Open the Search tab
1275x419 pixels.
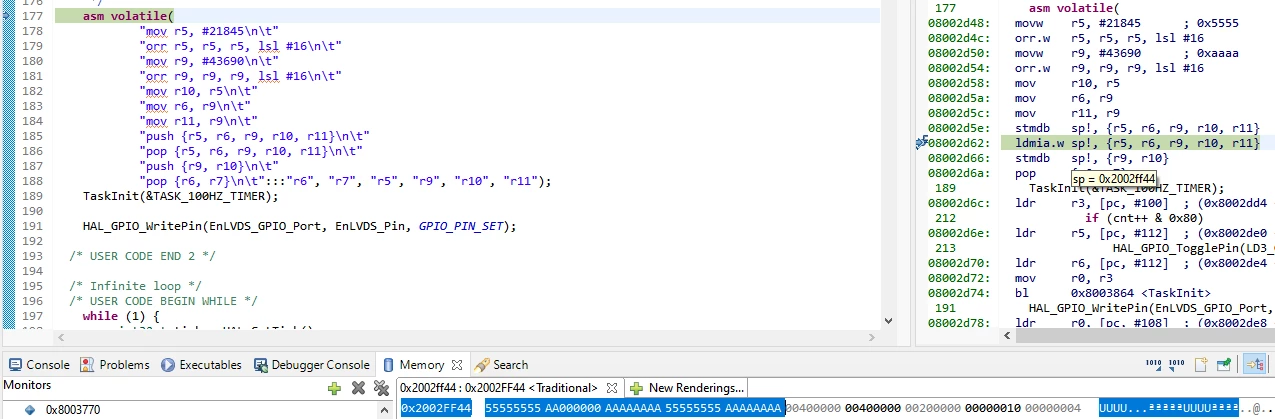click(x=502, y=365)
